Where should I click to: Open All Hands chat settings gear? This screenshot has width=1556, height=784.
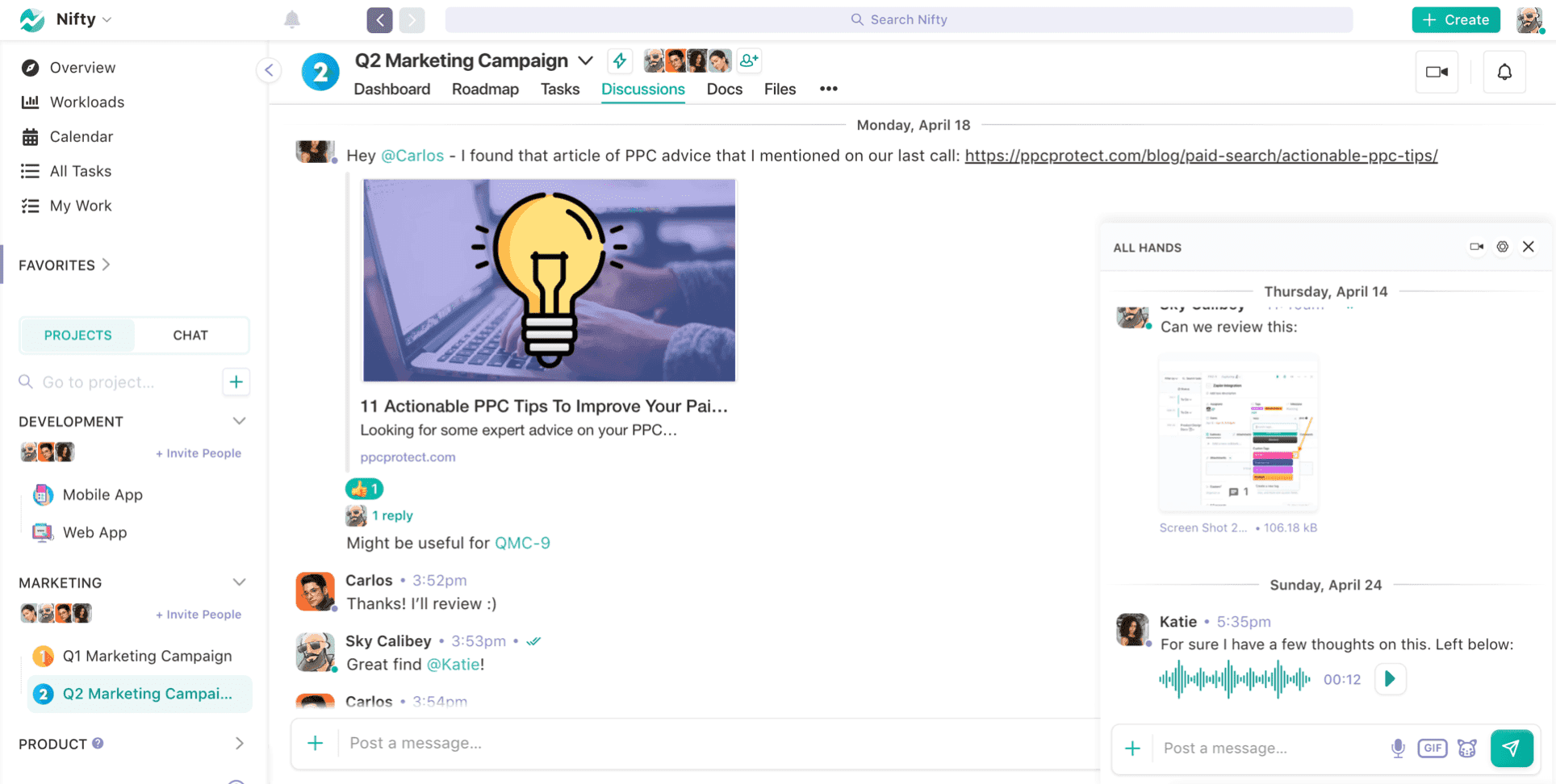(x=1502, y=248)
